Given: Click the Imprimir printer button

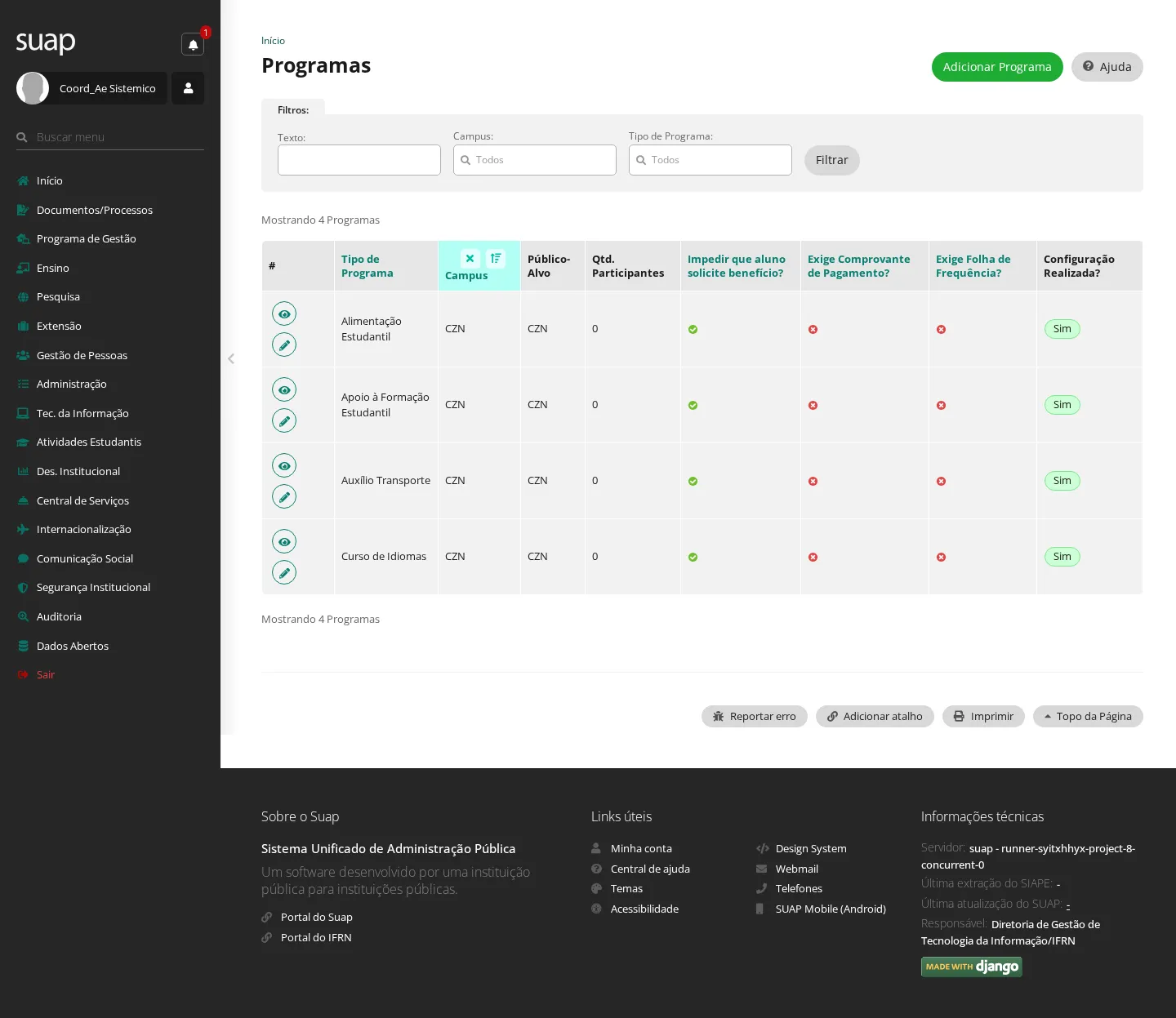Looking at the screenshot, I should click(x=983, y=716).
